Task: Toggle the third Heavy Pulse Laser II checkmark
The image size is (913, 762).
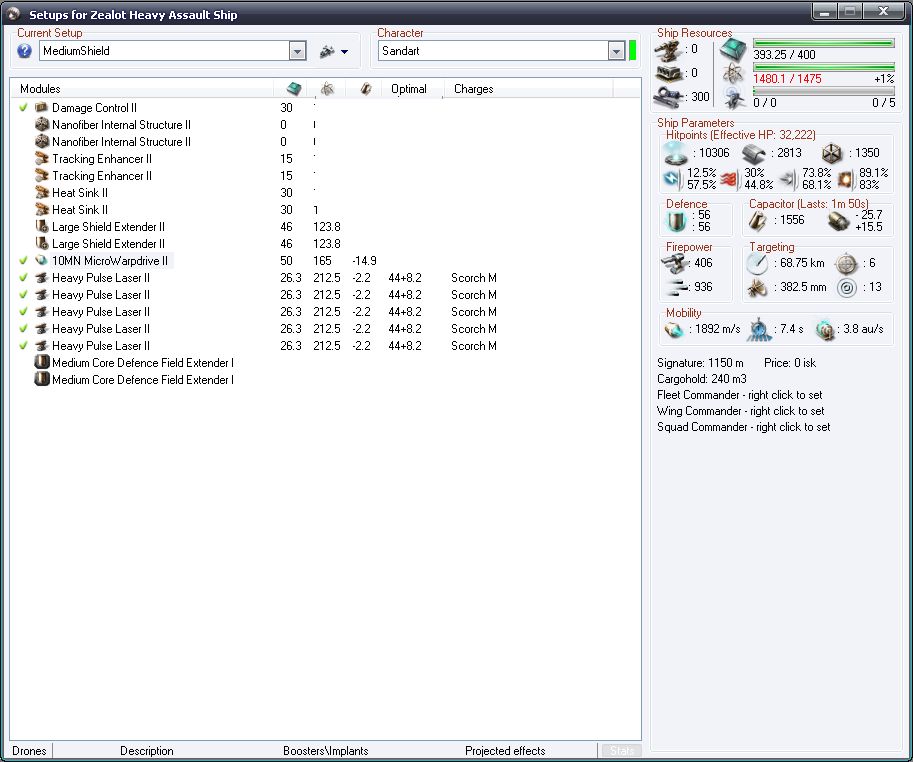Action: (23, 311)
